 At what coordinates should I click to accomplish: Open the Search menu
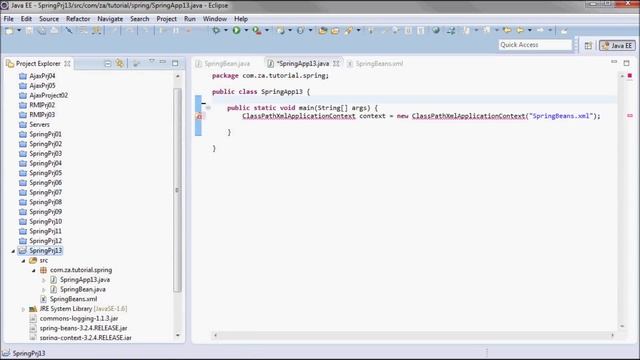pos(140,19)
